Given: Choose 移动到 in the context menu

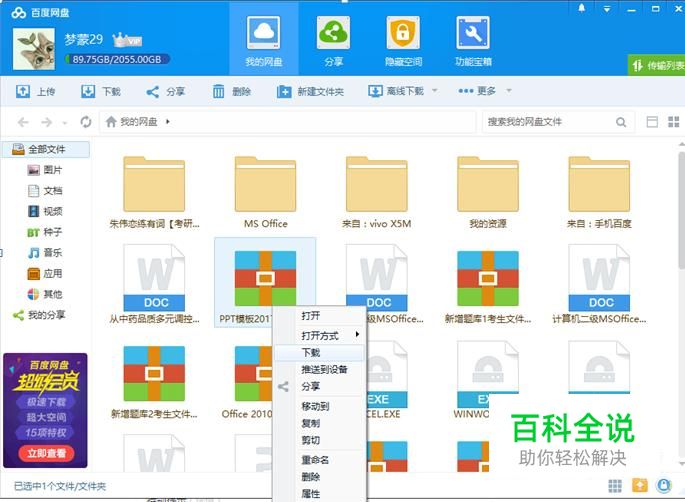Looking at the screenshot, I should point(319,406).
